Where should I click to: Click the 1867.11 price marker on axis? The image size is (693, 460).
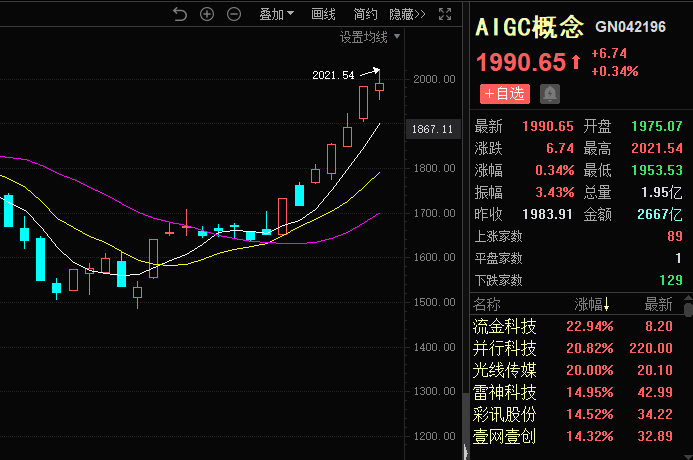(432, 129)
